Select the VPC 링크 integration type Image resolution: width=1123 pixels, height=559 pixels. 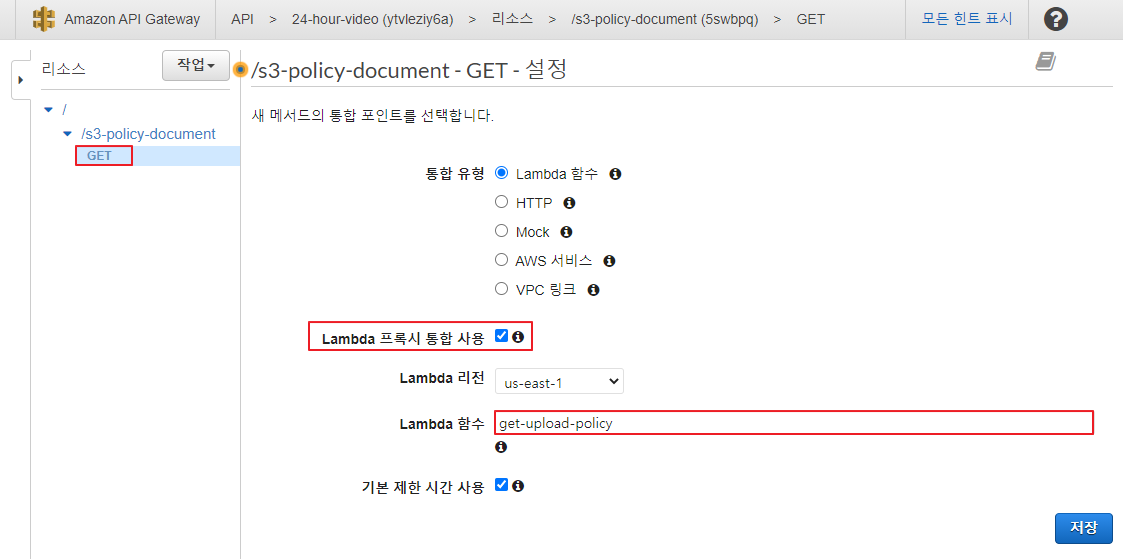[x=501, y=289]
